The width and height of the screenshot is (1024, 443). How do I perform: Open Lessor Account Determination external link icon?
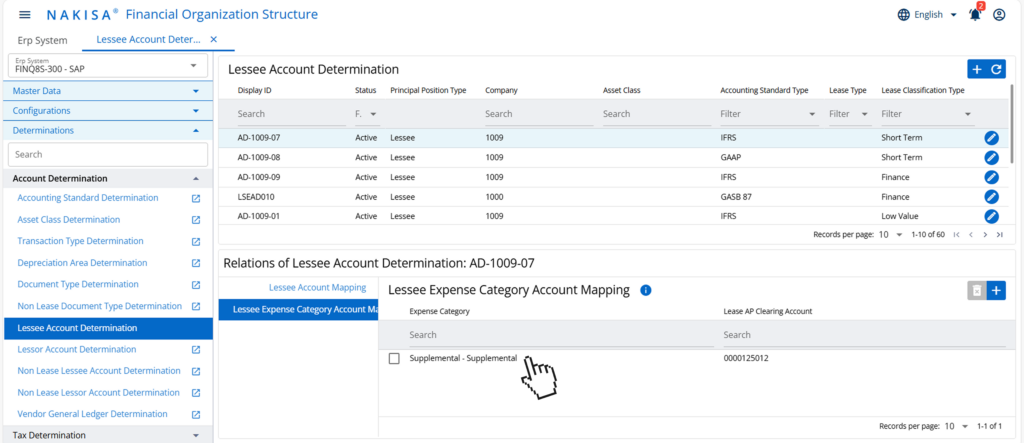coord(195,350)
